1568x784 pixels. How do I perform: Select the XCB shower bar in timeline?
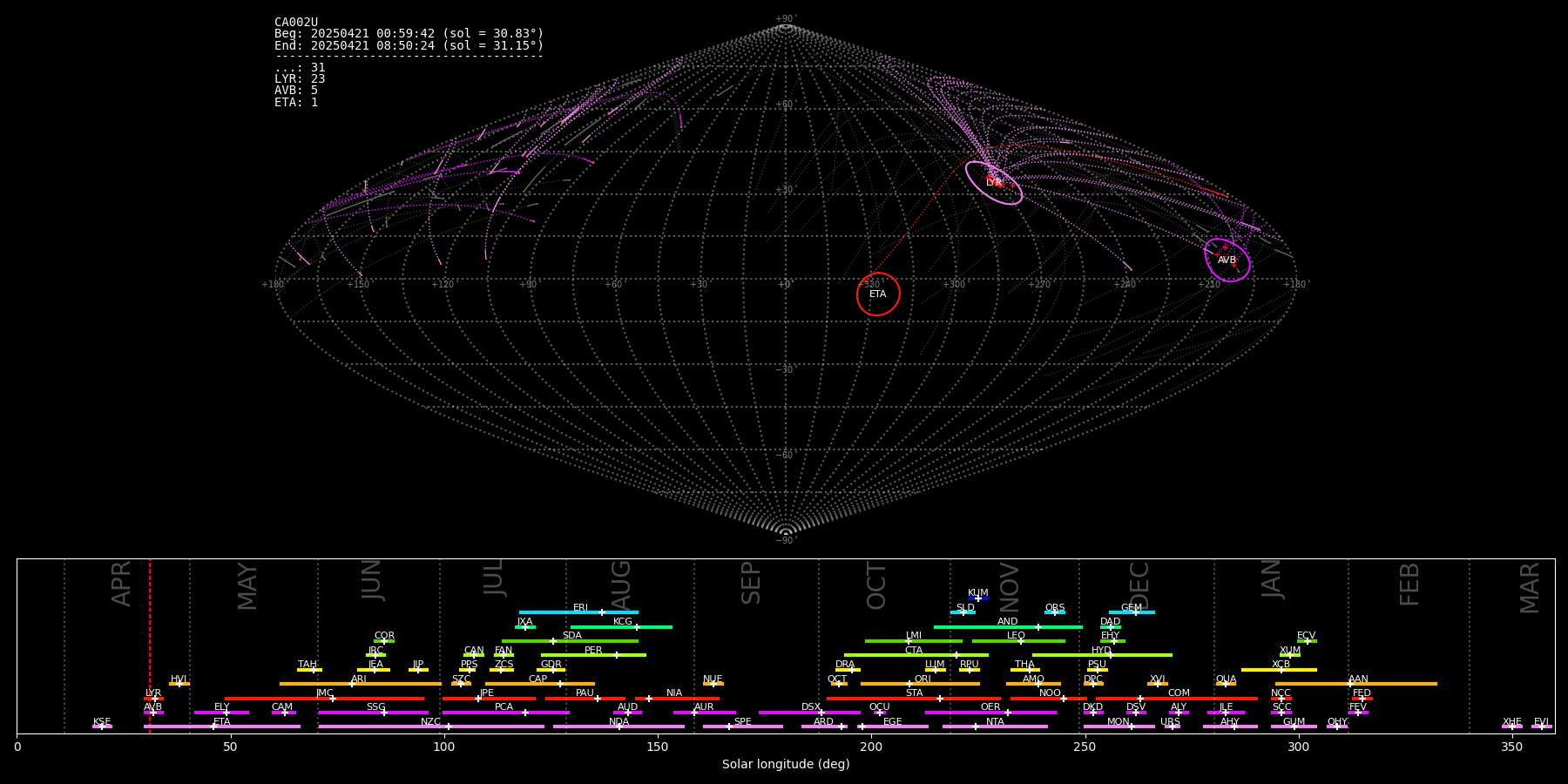click(x=1279, y=670)
